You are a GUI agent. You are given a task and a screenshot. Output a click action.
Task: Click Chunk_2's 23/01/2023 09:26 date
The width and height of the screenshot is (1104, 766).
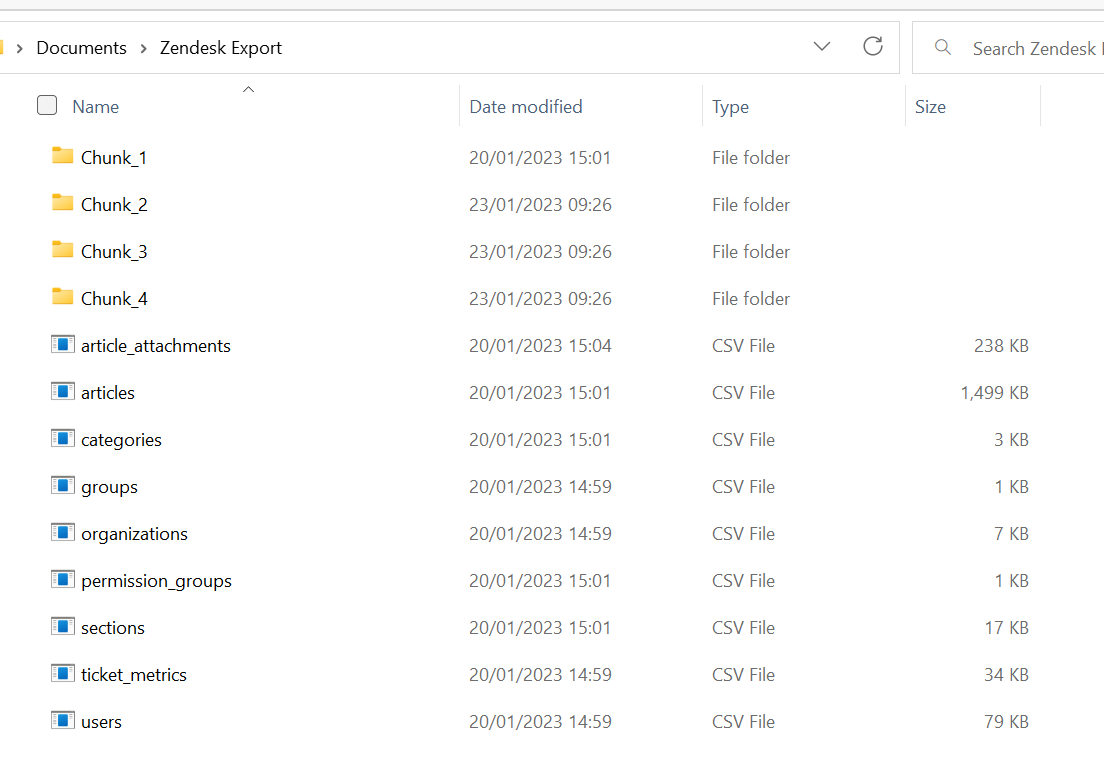coord(540,205)
